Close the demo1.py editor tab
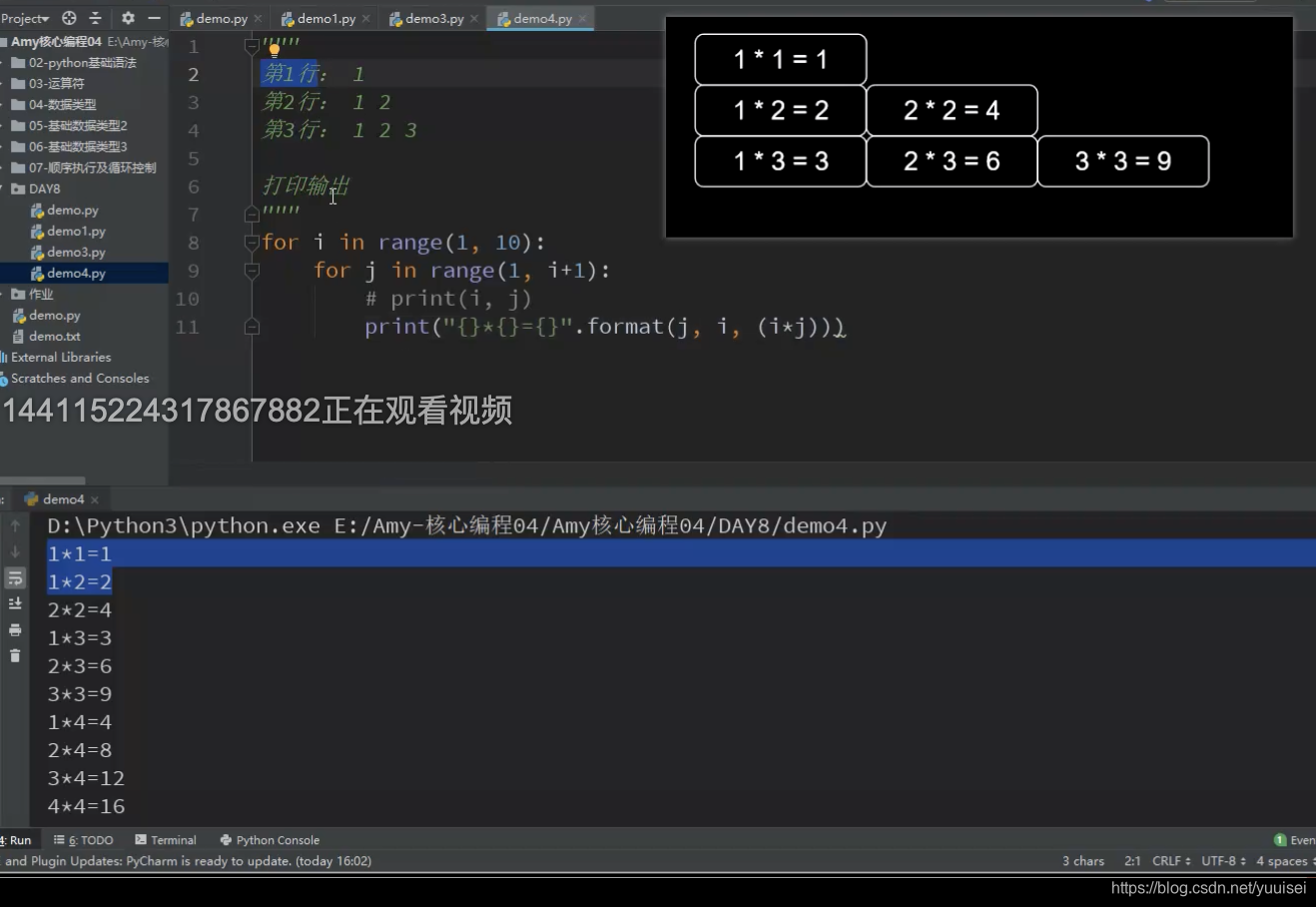Screen dimensions: 1316x907 pos(366,19)
